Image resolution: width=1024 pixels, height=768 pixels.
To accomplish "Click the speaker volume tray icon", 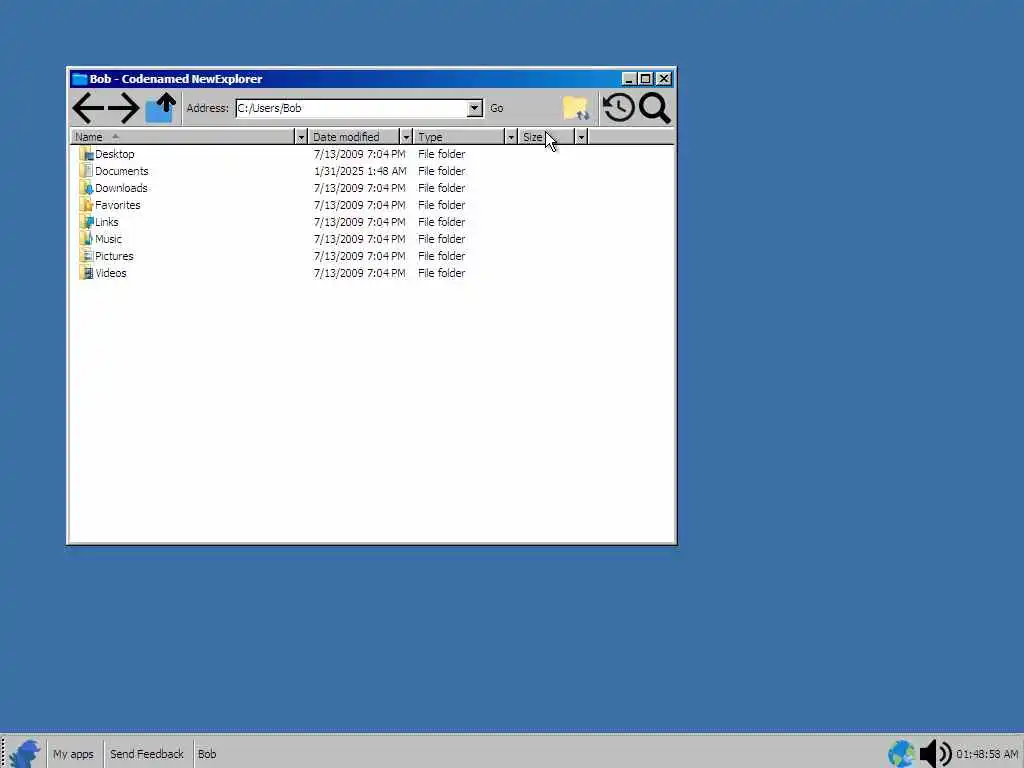I will click(935, 754).
